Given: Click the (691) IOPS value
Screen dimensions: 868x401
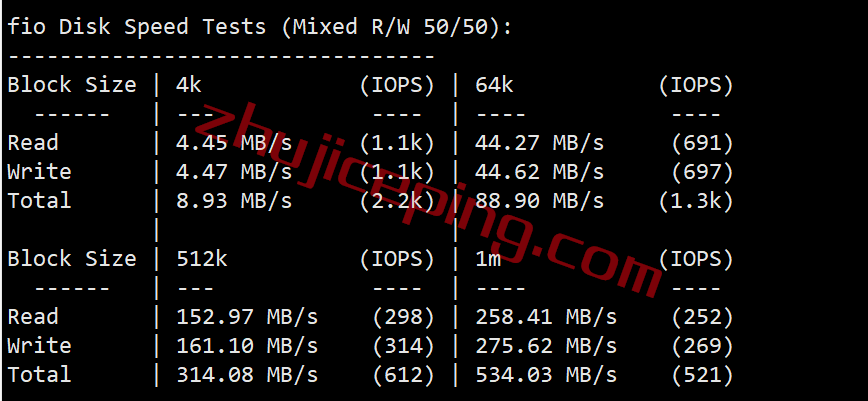Looking at the screenshot, I should 702,143.
